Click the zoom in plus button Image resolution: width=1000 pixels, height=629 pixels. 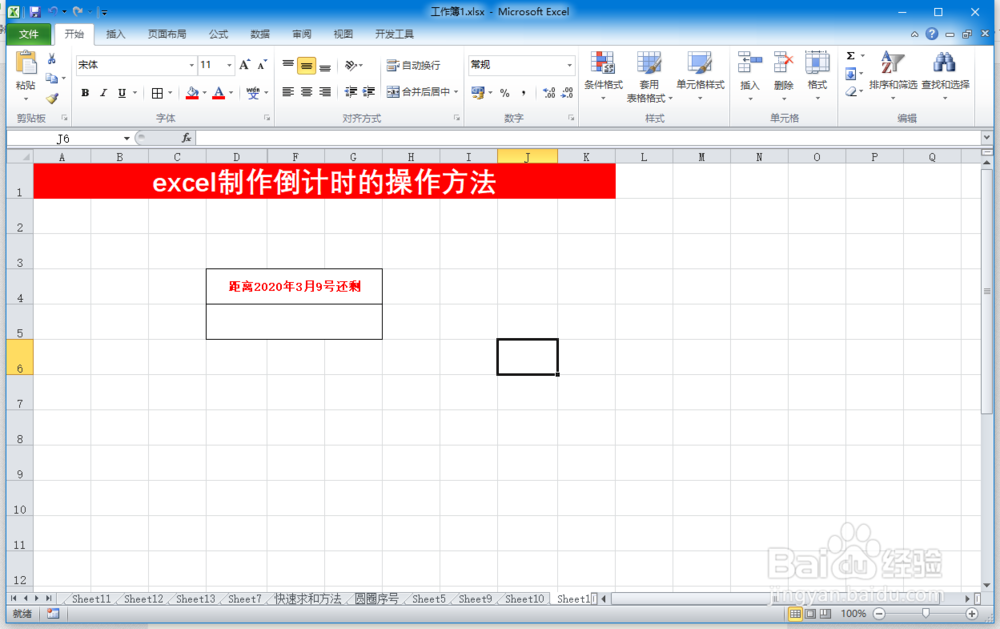pyautogui.click(x=972, y=614)
